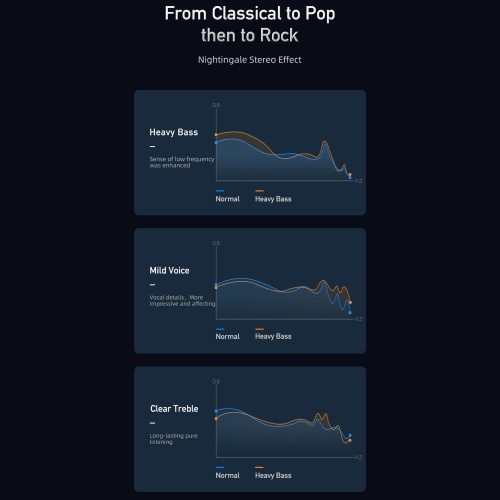Image resolution: width=500 pixels, height=500 pixels.
Task: Click the orange end point in Mild Voice chart
Action: [350, 302]
